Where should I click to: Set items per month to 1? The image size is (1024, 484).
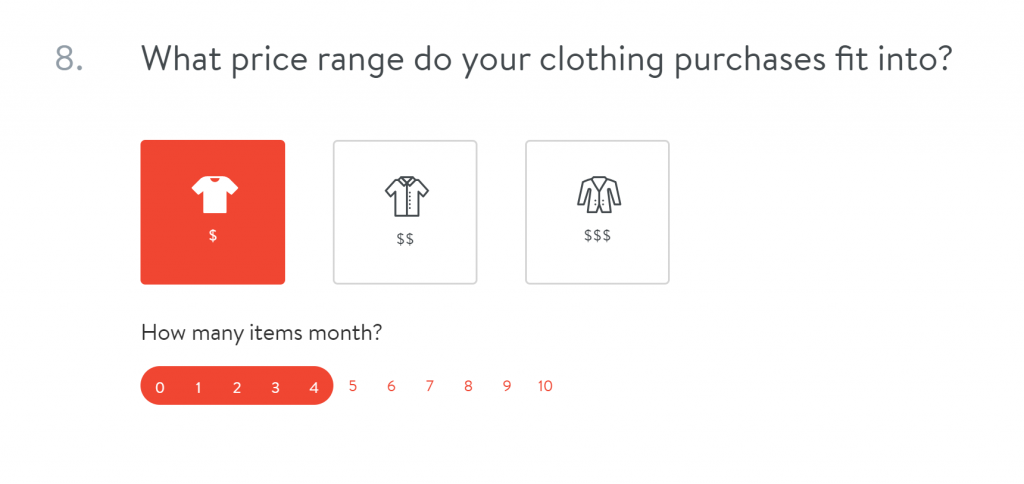199,388
